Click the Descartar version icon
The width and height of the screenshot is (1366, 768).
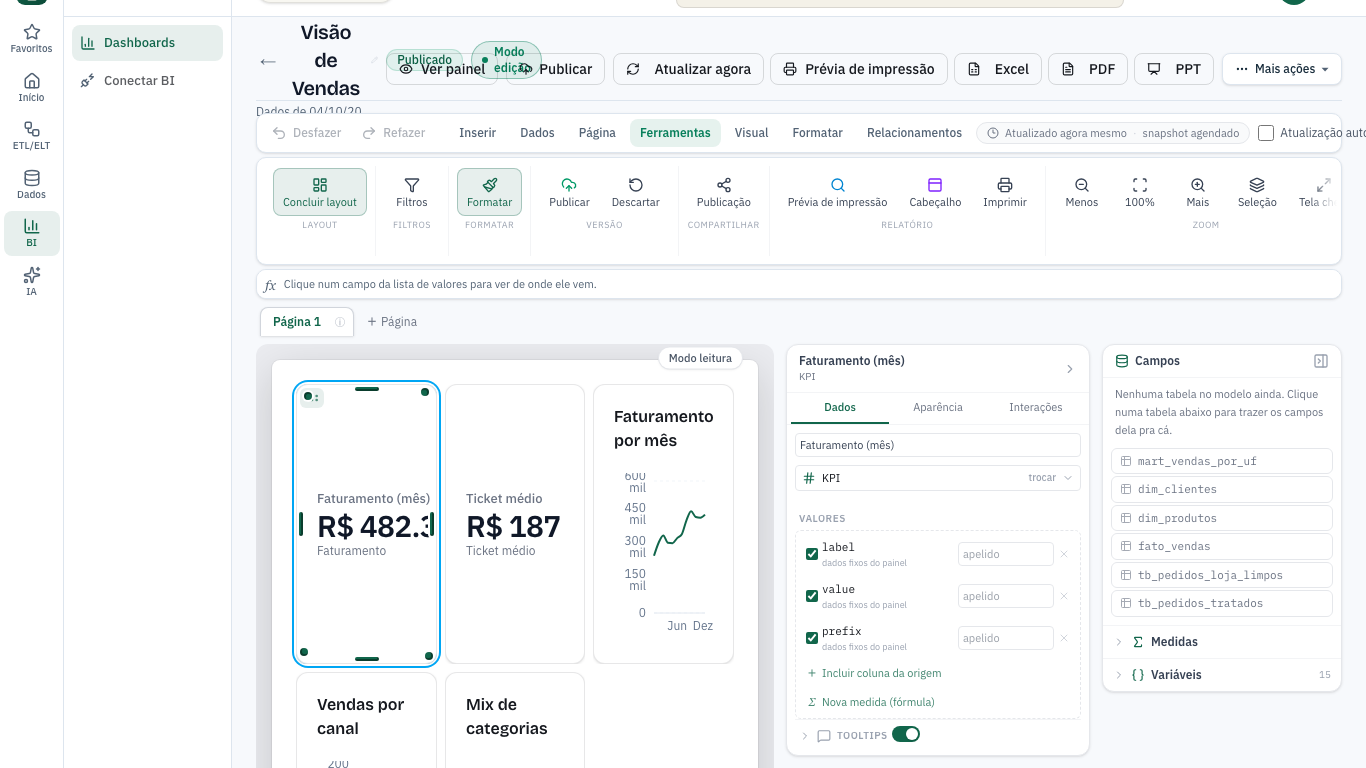coord(636,192)
